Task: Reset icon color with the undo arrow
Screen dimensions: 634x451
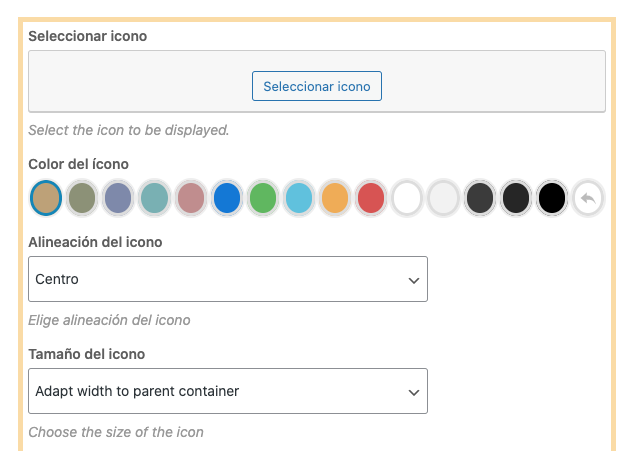Action: [588, 198]
